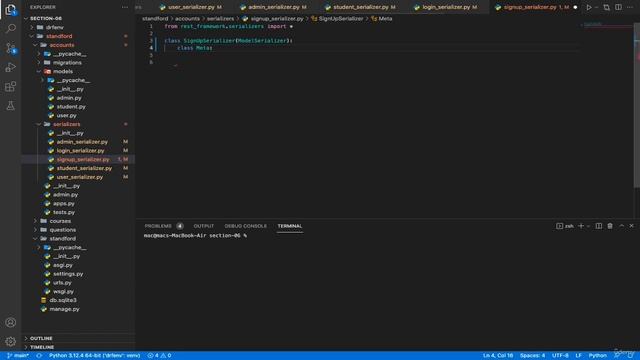Split the editor right
The image size is (640, 360).
[618, 7]
